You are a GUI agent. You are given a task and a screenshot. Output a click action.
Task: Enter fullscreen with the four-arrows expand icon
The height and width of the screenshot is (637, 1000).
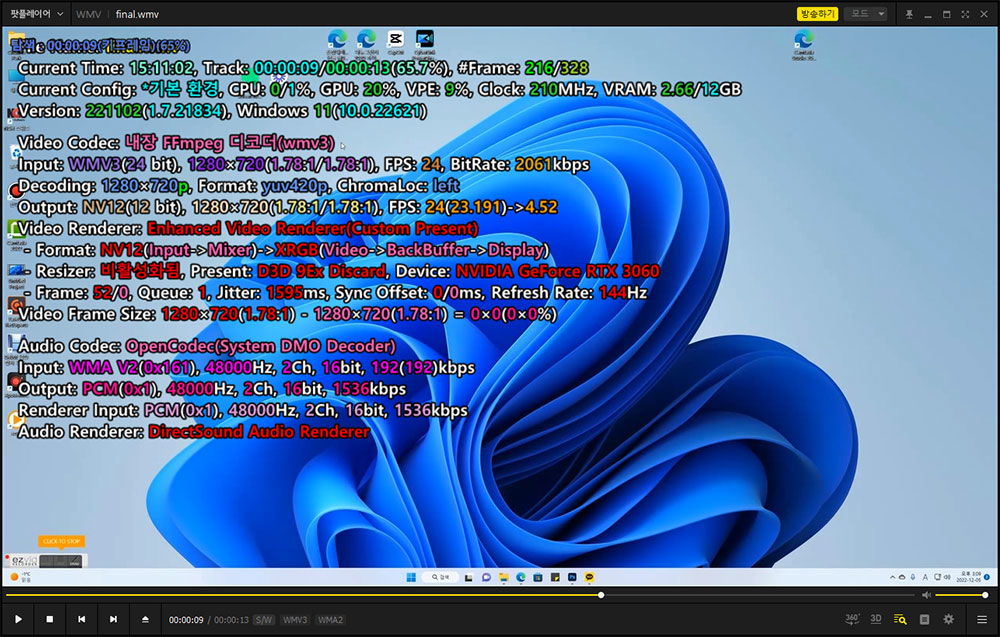[x=965, y=14]
